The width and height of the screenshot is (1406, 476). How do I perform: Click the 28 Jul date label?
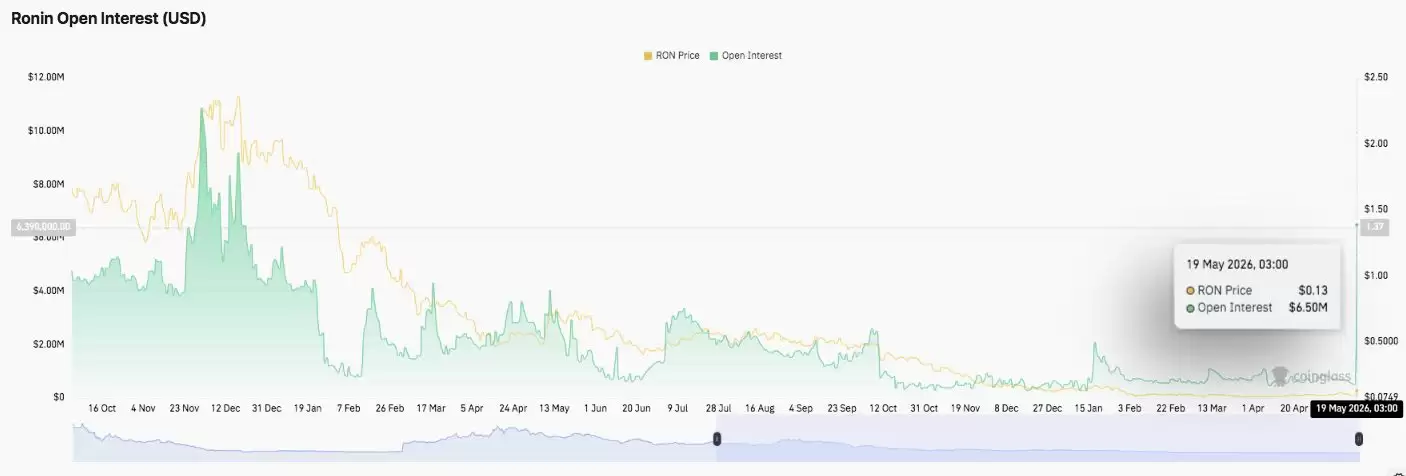(719, 408)
